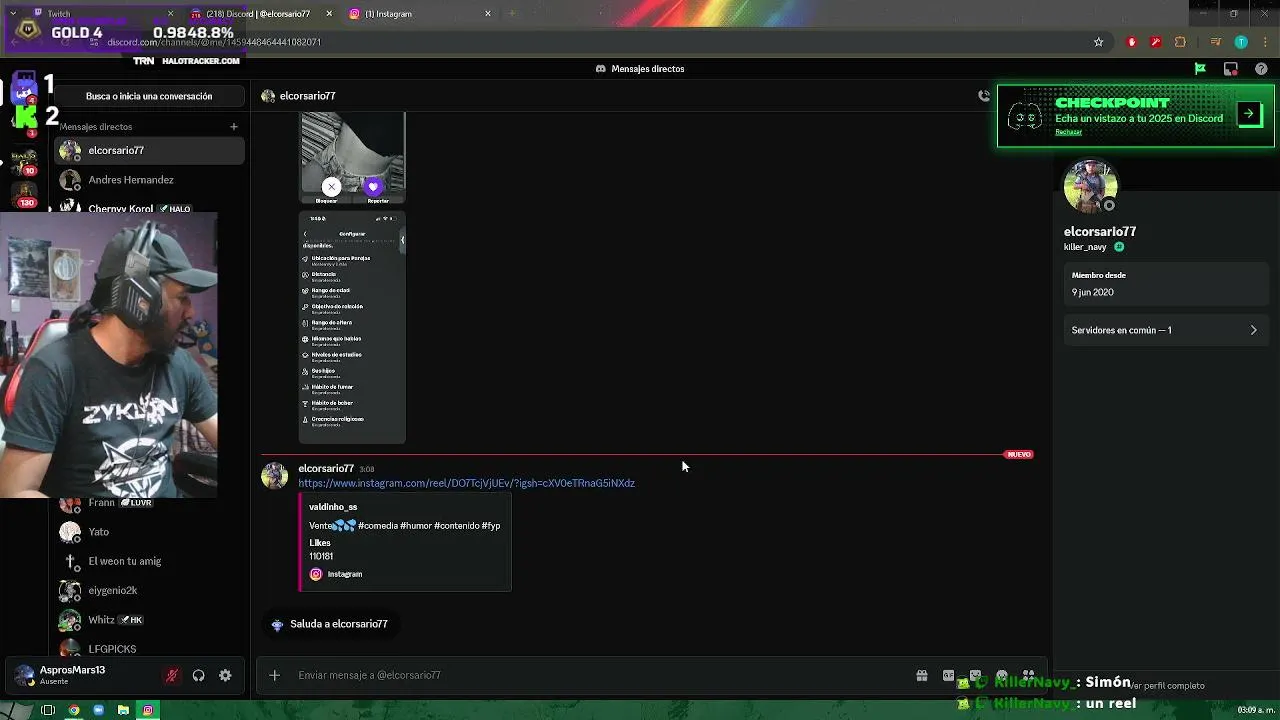Viewport: 1280px width, 720px height.
Task: Open the emoji picker in message bar
Action: pos(1002,675)
